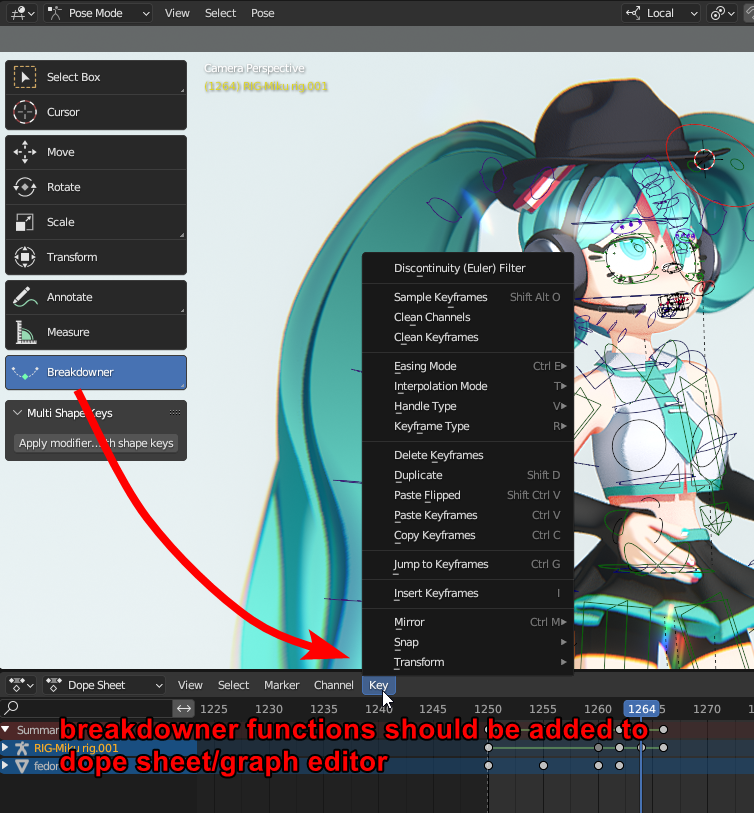Open the pivot point dropdown
The width and height of the screenshot is (754, 813).
722,13
